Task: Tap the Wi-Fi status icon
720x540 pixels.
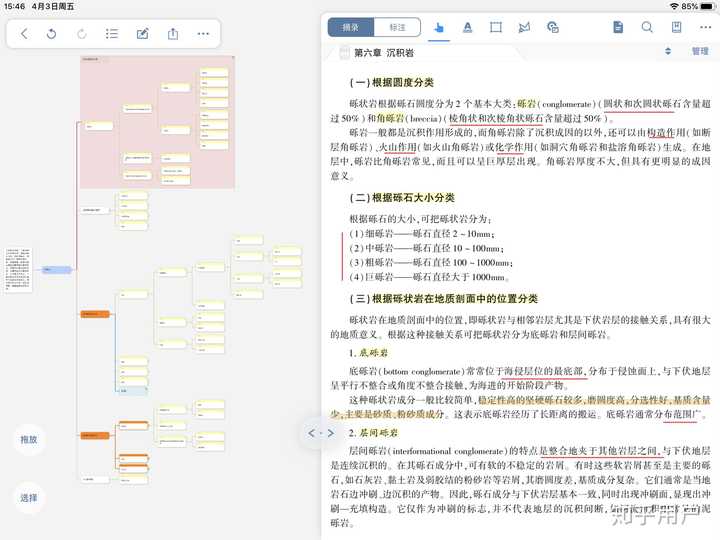Action: click(674, 6)
